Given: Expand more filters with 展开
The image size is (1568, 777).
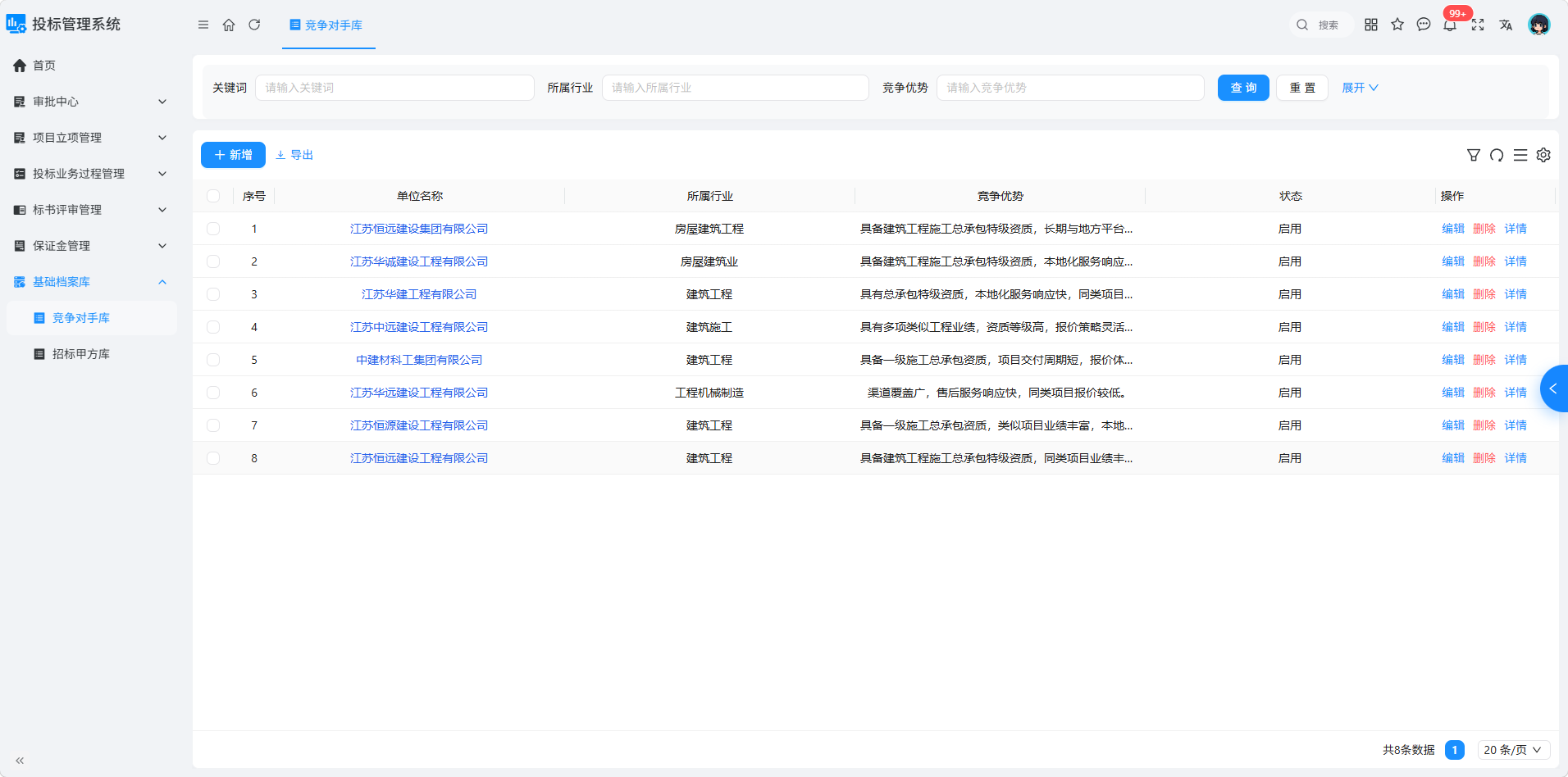Looking at the screenshot, I should pyautogui.click(x=1360, y=88).
